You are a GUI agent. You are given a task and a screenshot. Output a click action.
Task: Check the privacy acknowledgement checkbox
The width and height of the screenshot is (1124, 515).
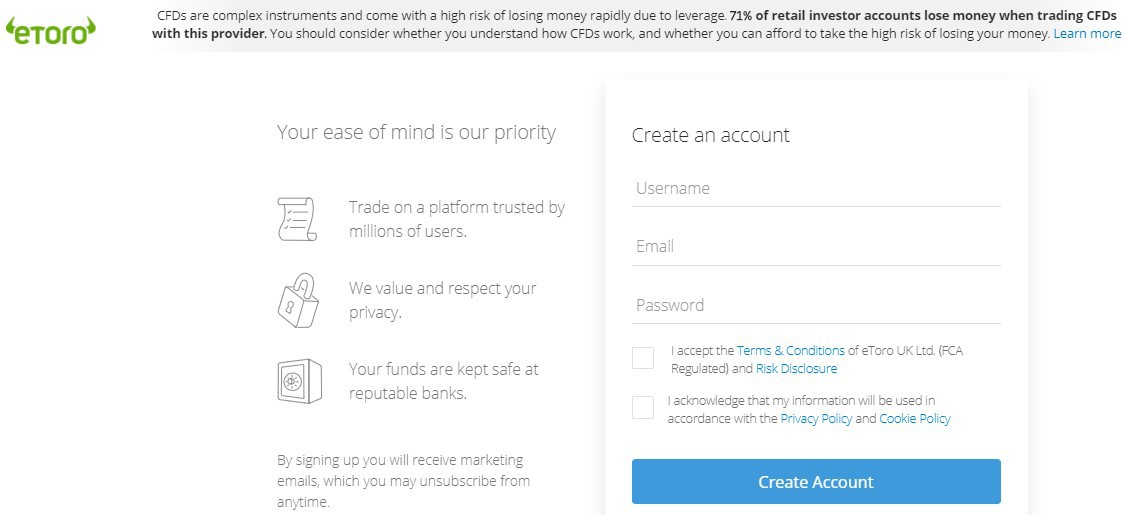pos(643,407)
